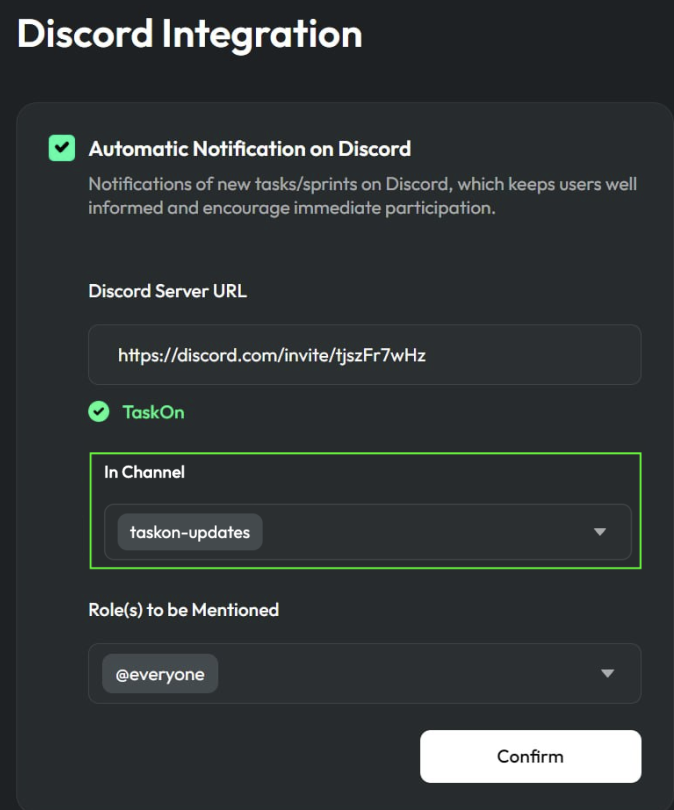674x810 pixels.
Task: Click the Role(s) to be Mentioned label
Action: tap(183, 610)
